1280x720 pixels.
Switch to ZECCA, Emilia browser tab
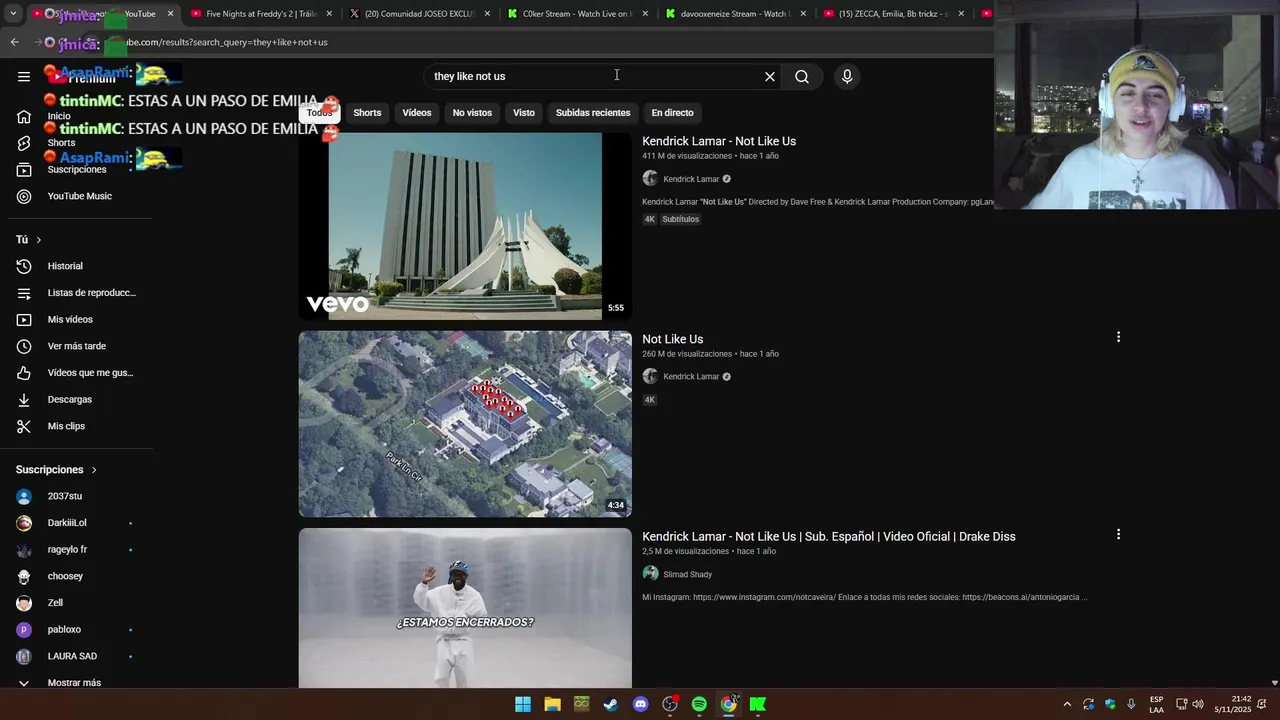(x=894, y=14)
